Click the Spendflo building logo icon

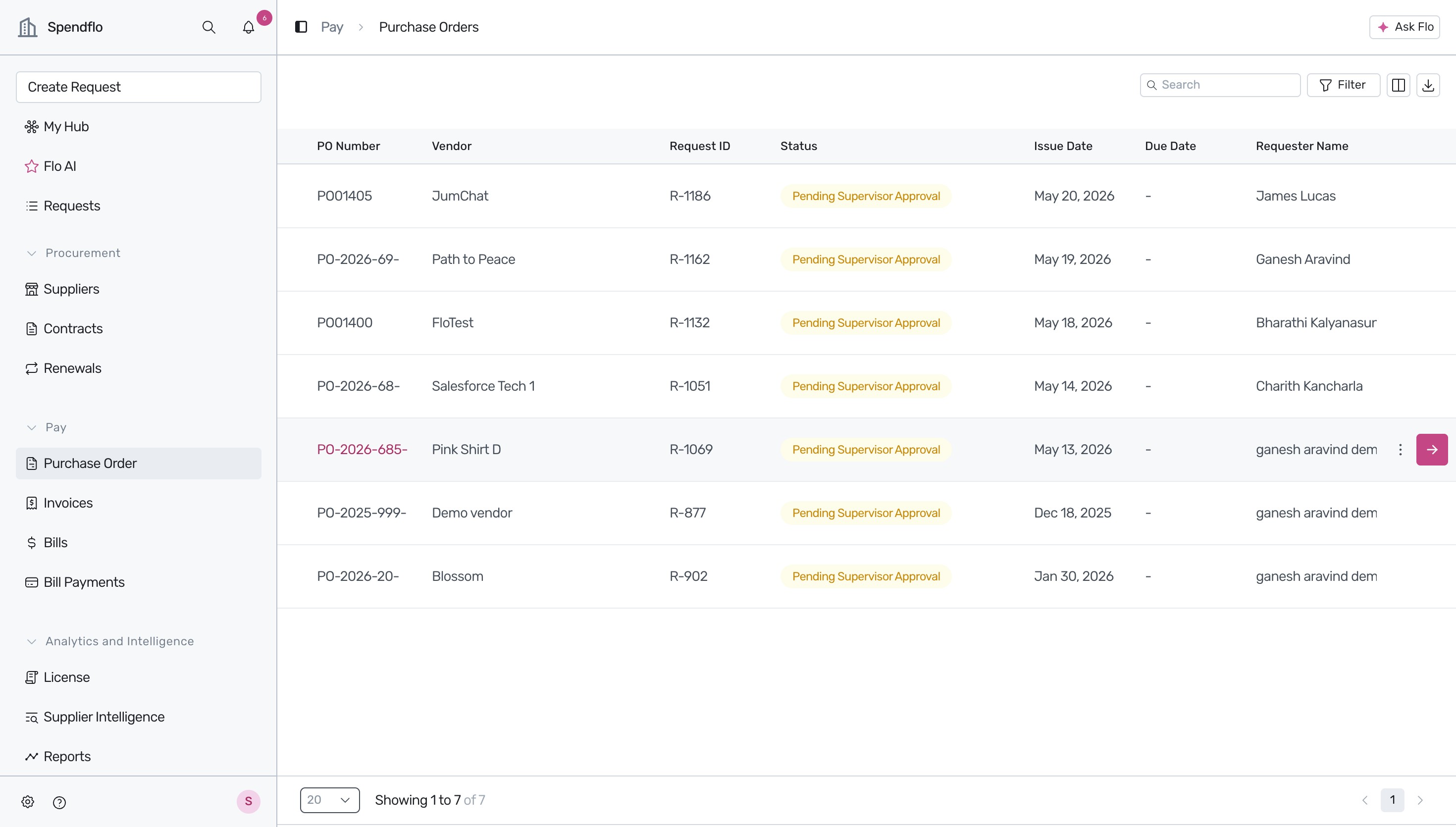pos(27,27)
